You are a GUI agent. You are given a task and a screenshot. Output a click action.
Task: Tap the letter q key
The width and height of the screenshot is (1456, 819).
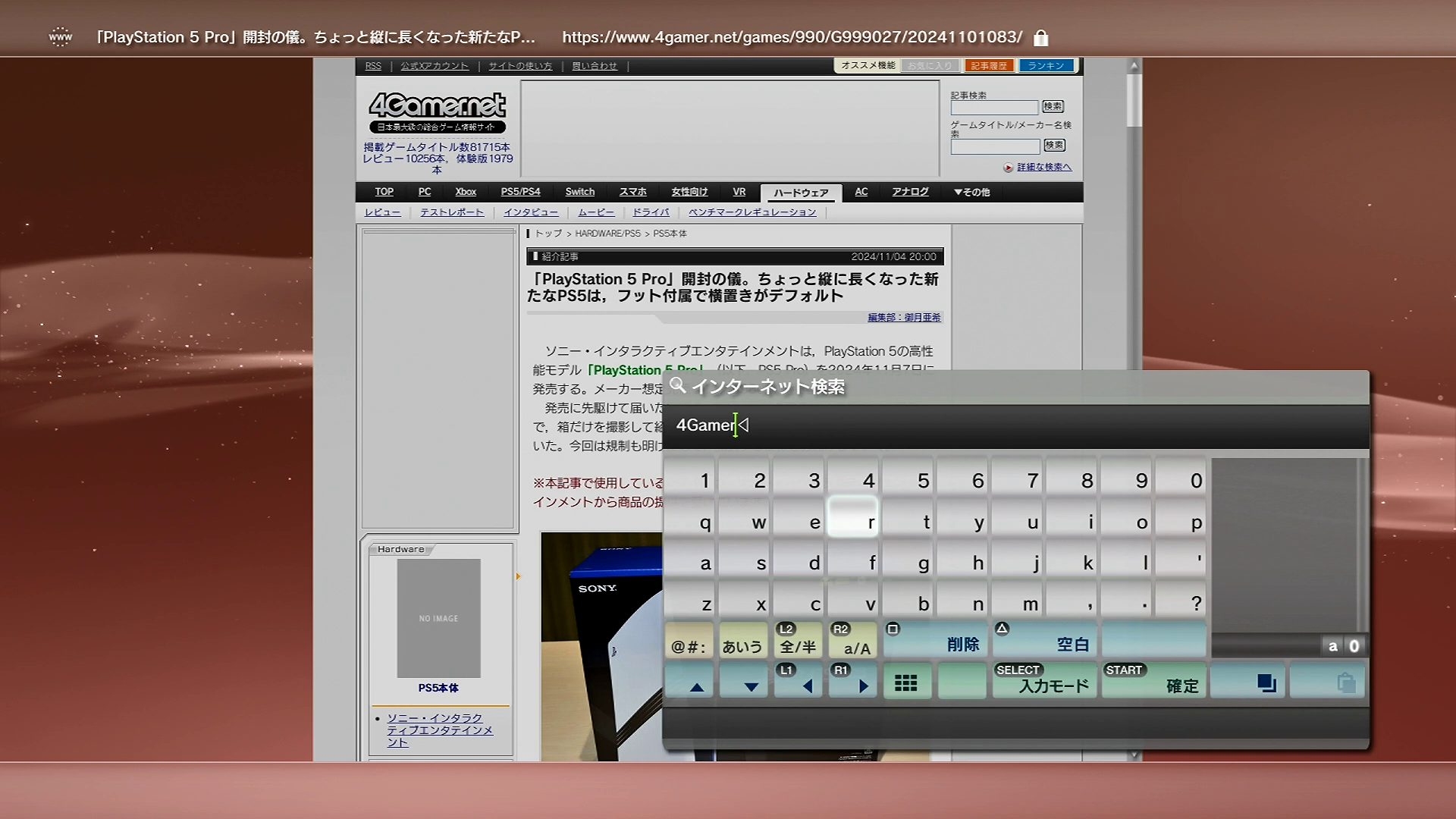point(691,517)
